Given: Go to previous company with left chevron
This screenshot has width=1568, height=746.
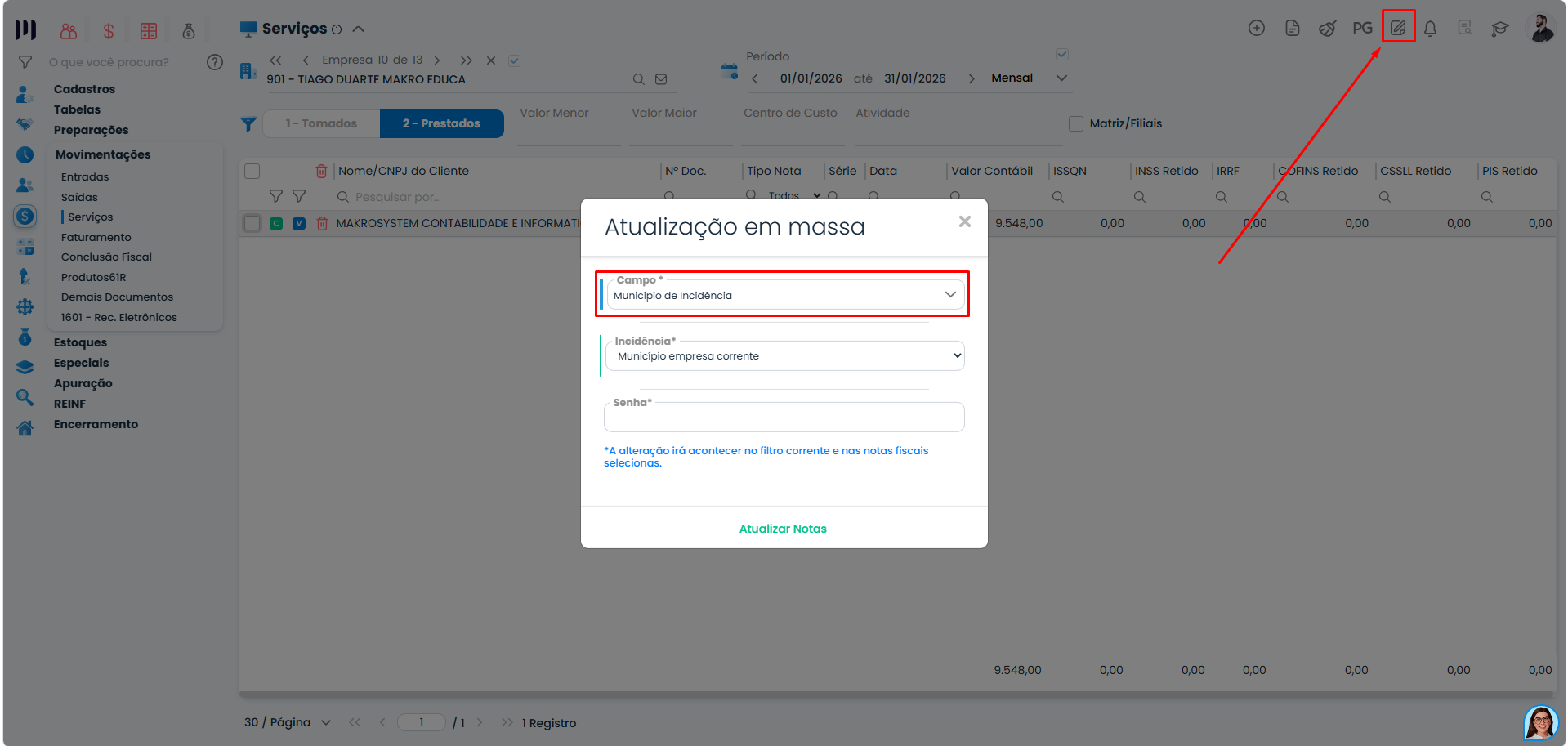Looking at the screenshot, I should (x=306, y=60).
